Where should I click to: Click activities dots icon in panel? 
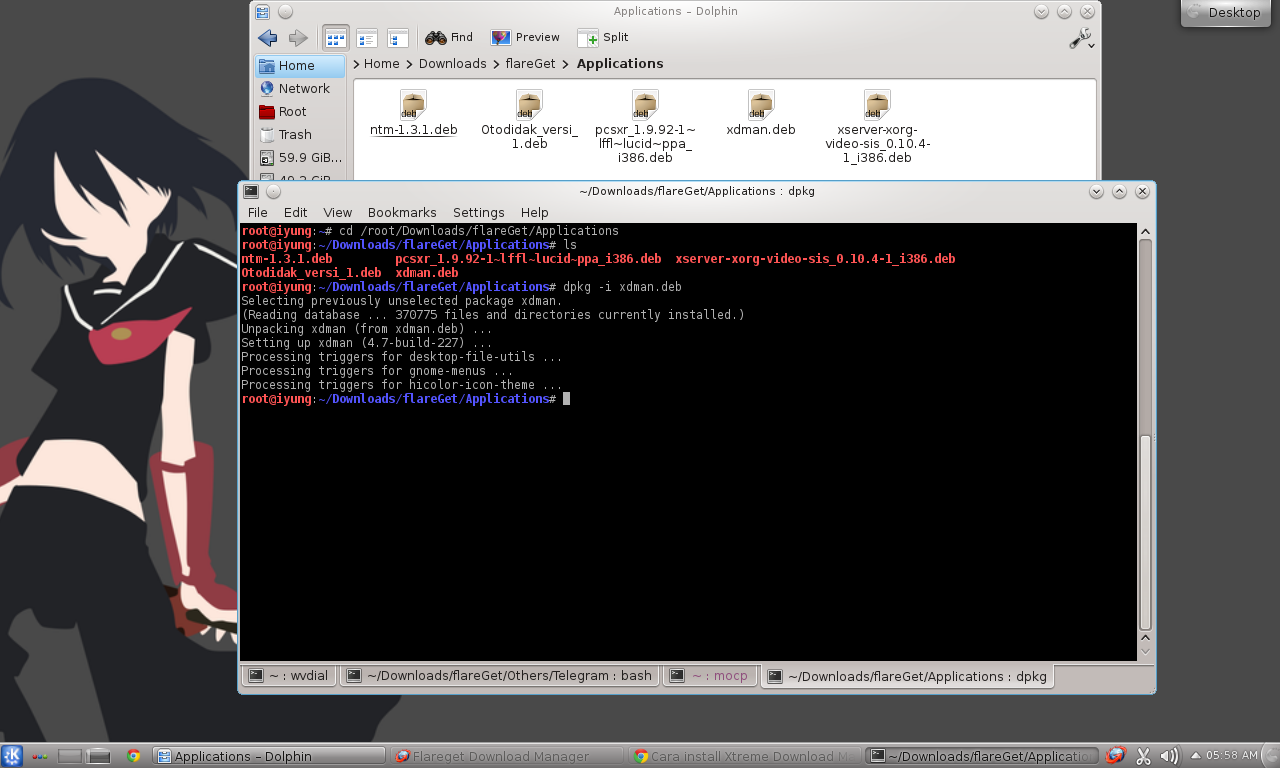[41, 756]
